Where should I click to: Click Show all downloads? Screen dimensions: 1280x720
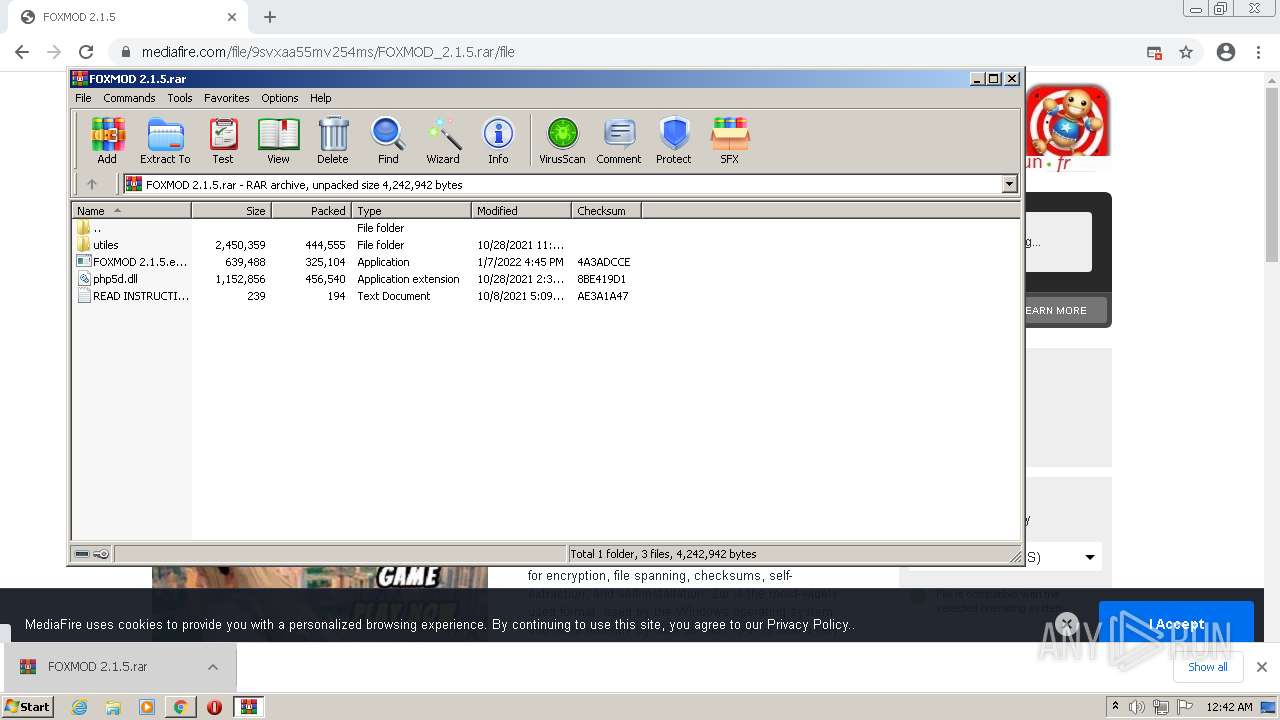click(1208, 667)
